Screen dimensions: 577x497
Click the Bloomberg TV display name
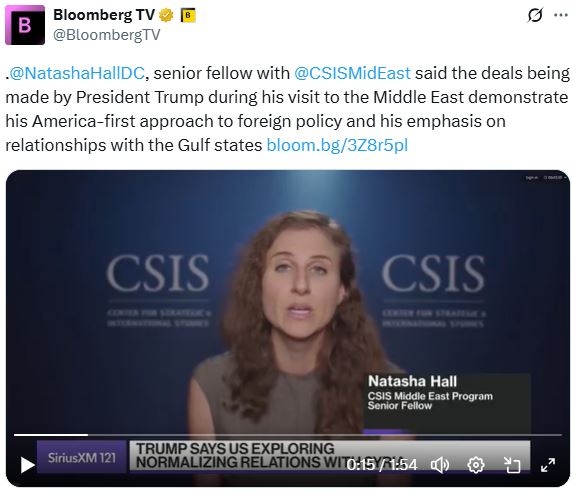(x=104, y=15)
